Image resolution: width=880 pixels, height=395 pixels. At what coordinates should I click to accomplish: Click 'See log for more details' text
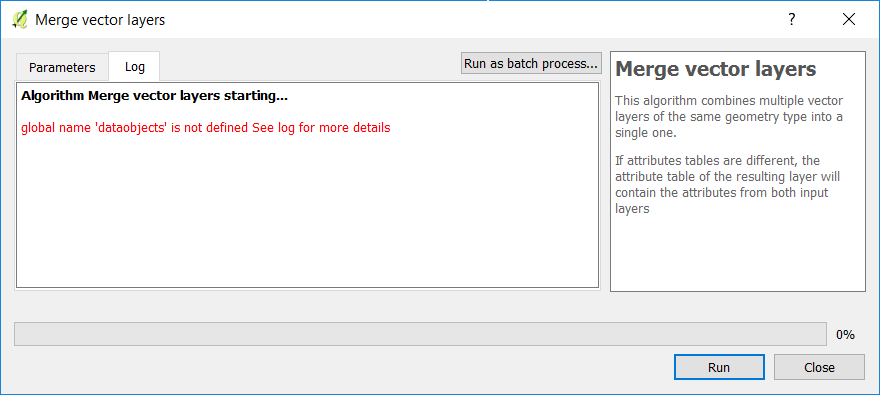[x=321, y=128]
